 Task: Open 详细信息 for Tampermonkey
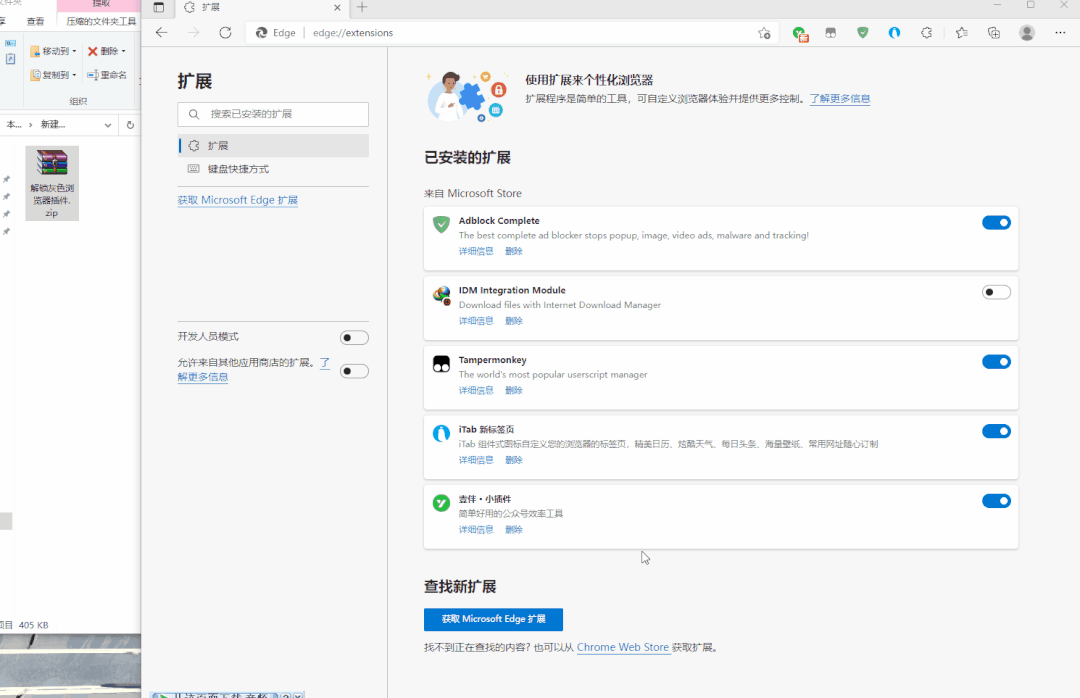coord(476,390)
